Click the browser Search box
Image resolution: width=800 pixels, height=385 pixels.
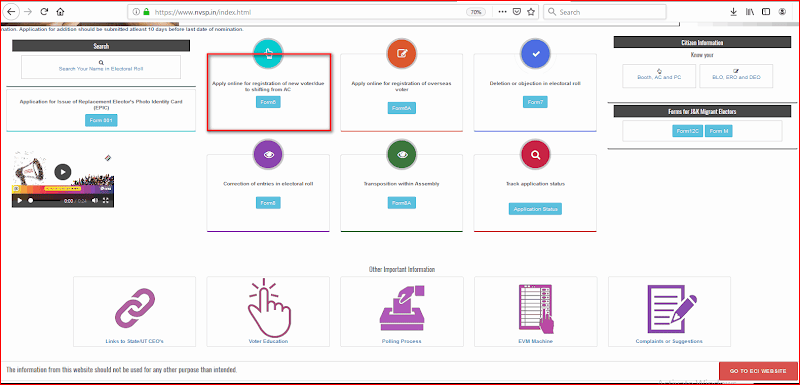(x=605, y=12)
